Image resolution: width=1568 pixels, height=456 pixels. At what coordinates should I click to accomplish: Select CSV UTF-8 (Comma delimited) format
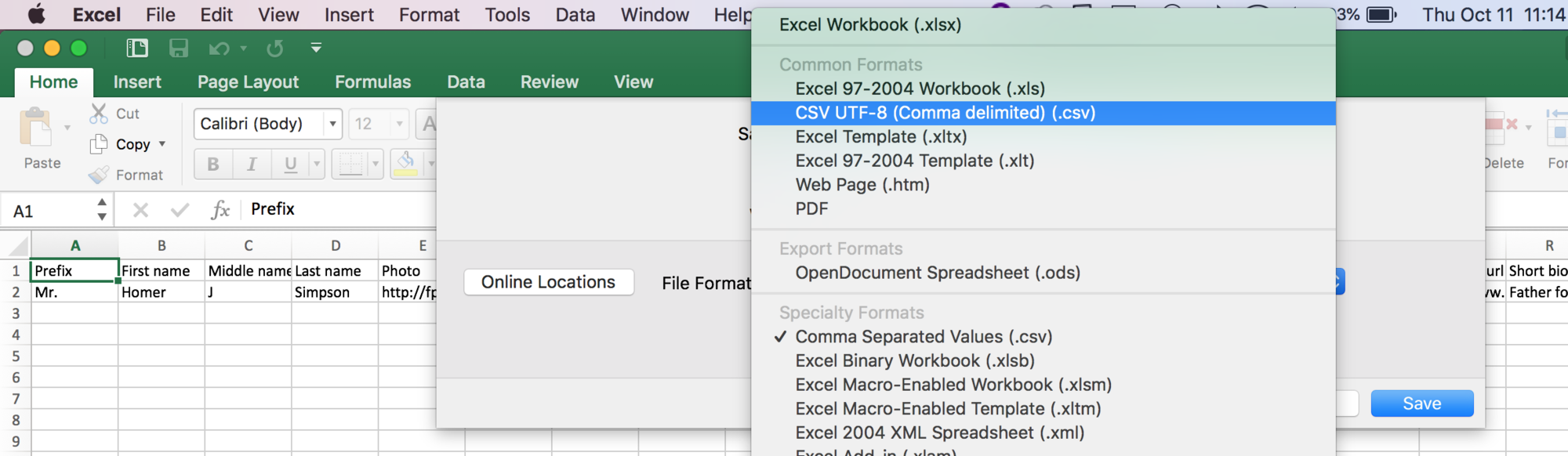[x=1044, y=113]
